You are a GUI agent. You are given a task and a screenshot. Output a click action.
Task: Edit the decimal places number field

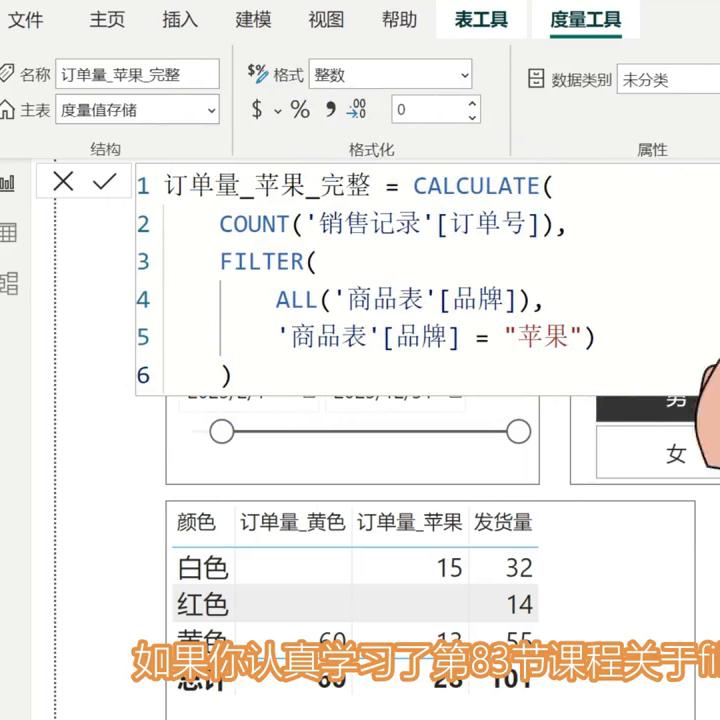[428, 109]
